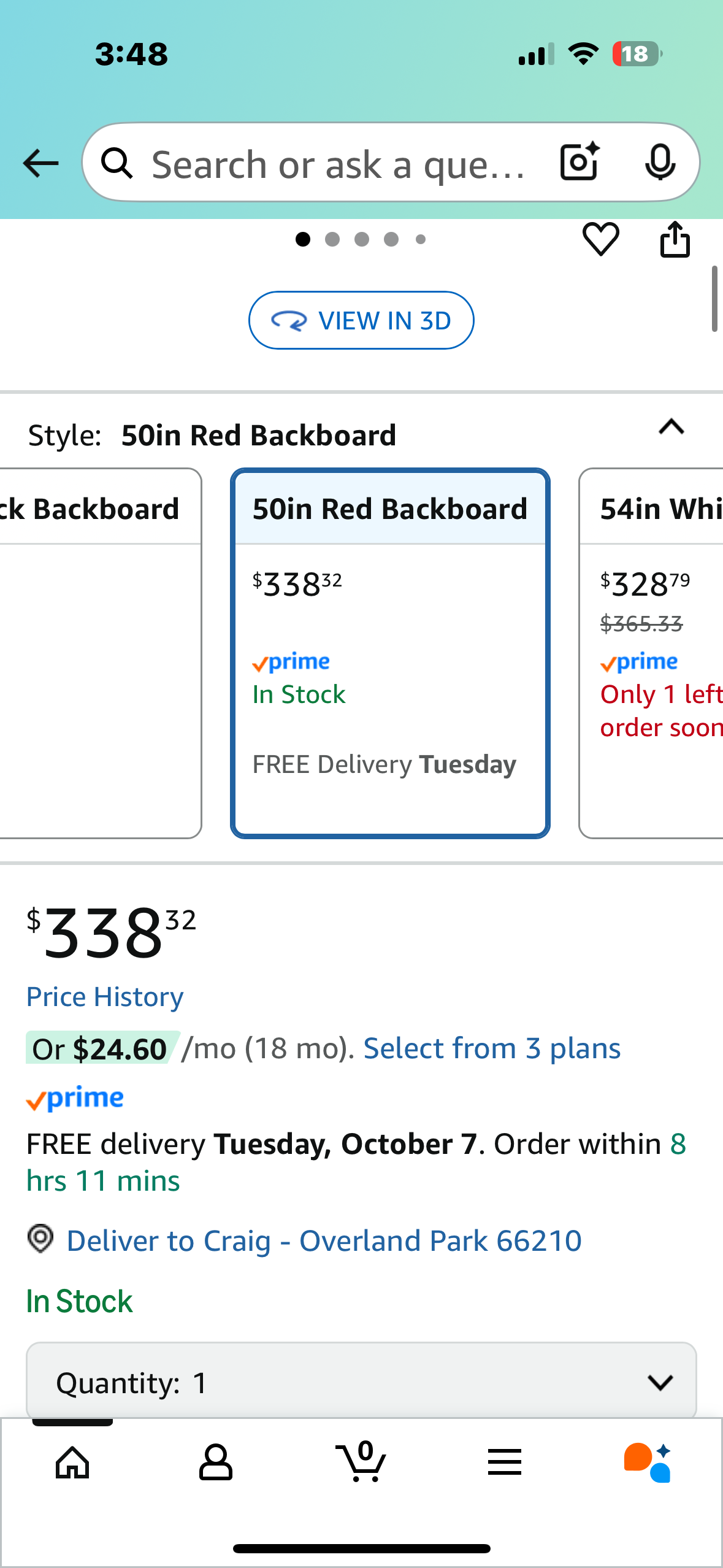Image resolution: width=723 pixels, height=1568 pixels.
Task: Select 50in Red Backboard style option
Action: click(x=390, y=653)
